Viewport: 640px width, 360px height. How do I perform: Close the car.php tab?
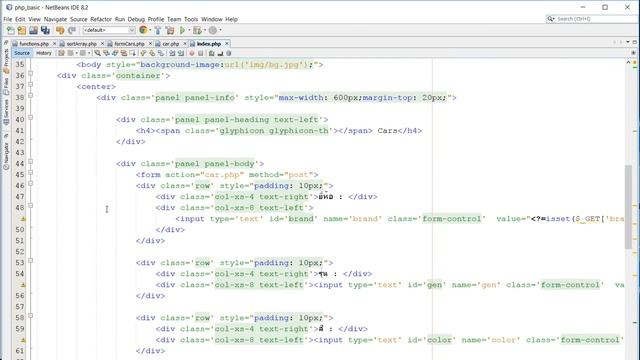pyautogui.click(x=184, y=43)
